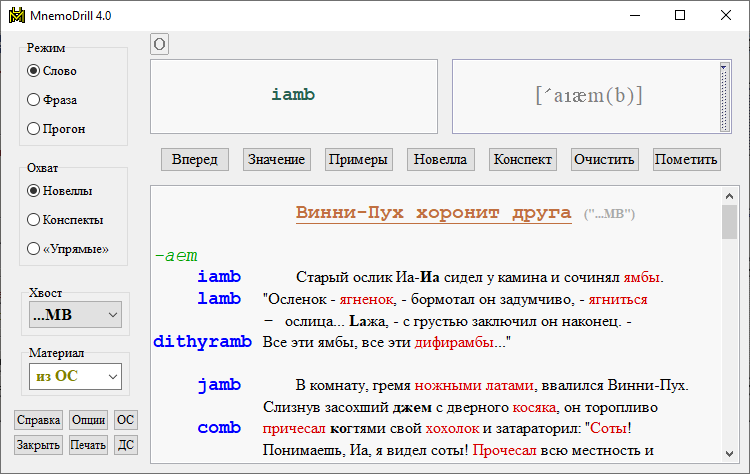Click the 'Печать' print button

pos(88,445)
